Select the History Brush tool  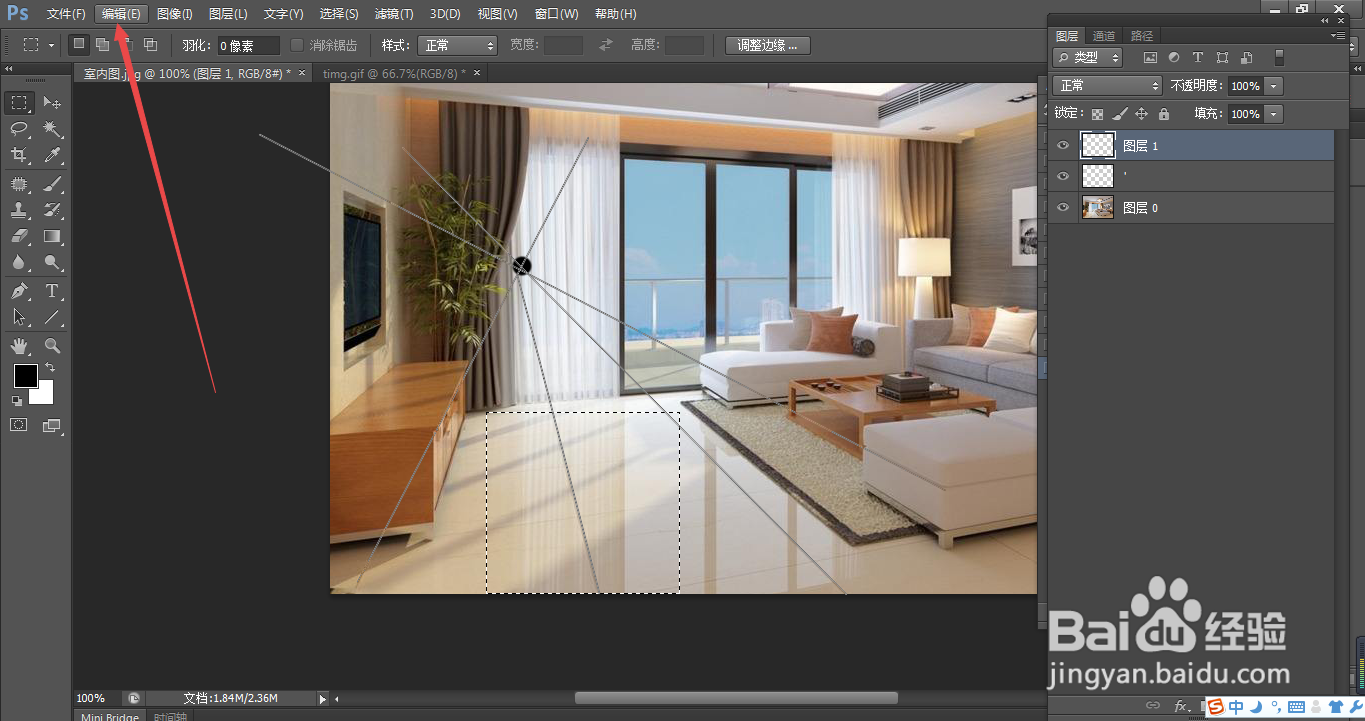[x=52, y=210]
